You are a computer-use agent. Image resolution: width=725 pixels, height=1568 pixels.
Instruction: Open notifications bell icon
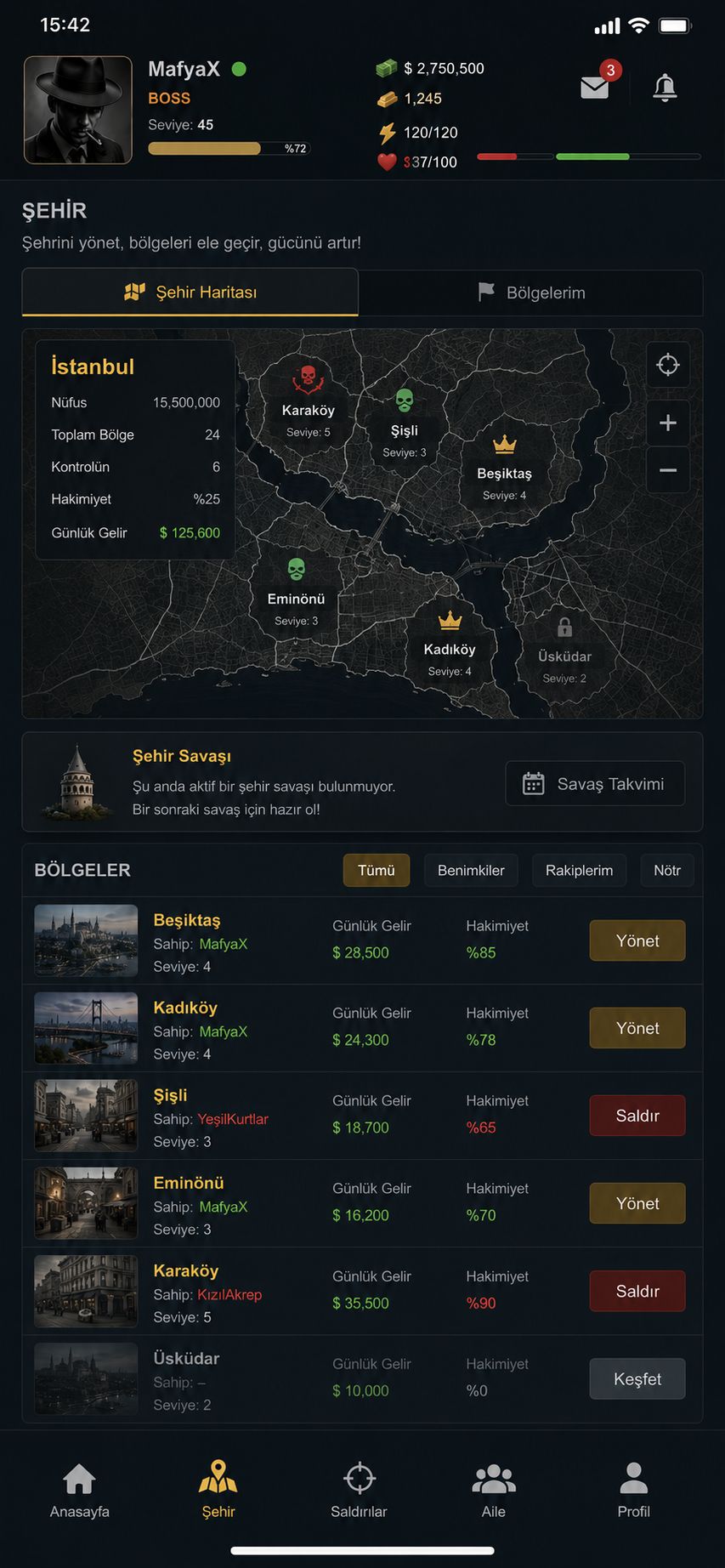coord(665,87)
